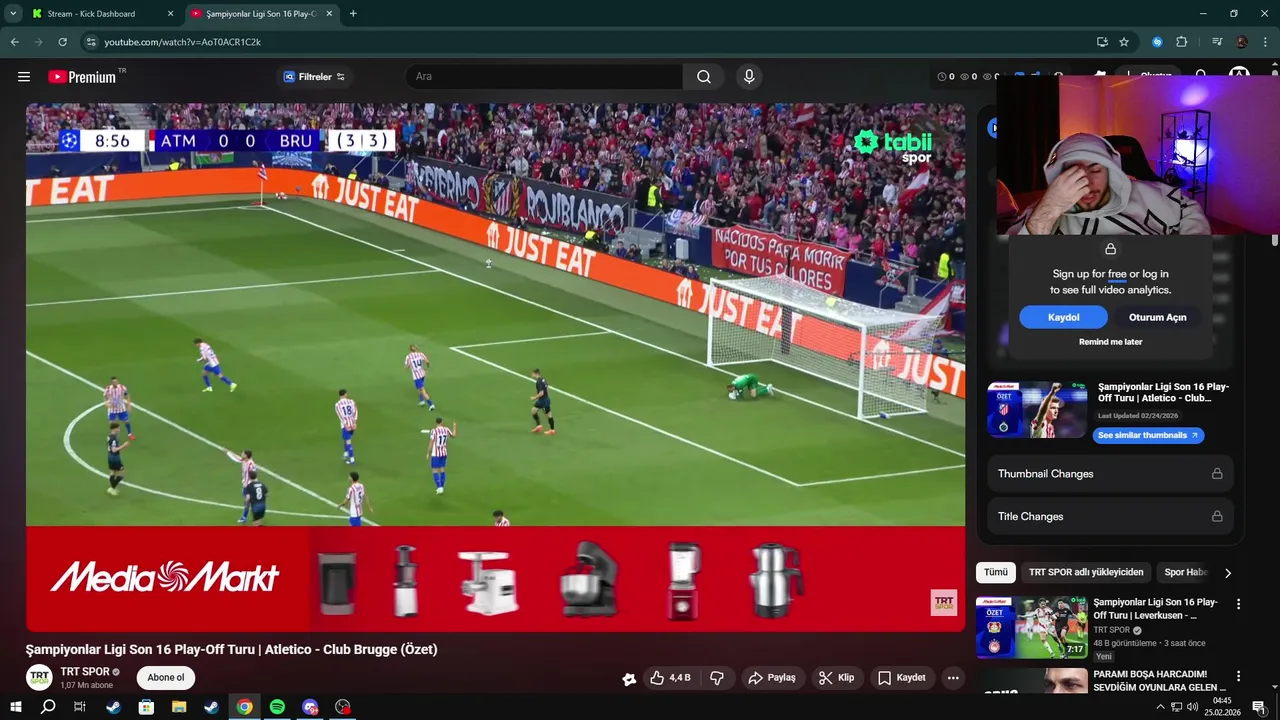This screenshot has width=1280, height=720.
Task: Open Spotify from taskbar
Action: click(x=277, y=707)
